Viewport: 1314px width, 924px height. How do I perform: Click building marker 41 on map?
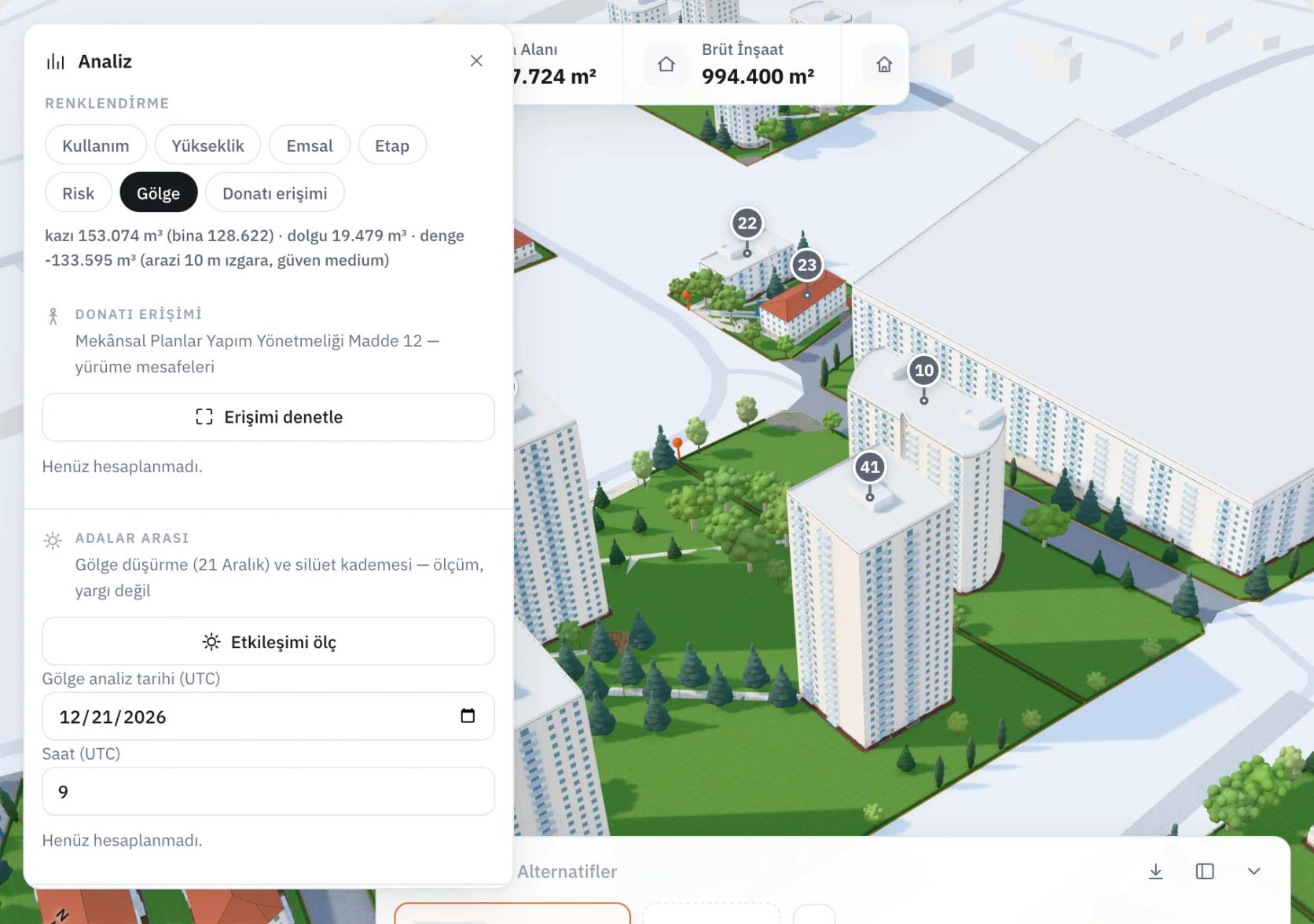[x=869, y=467]
